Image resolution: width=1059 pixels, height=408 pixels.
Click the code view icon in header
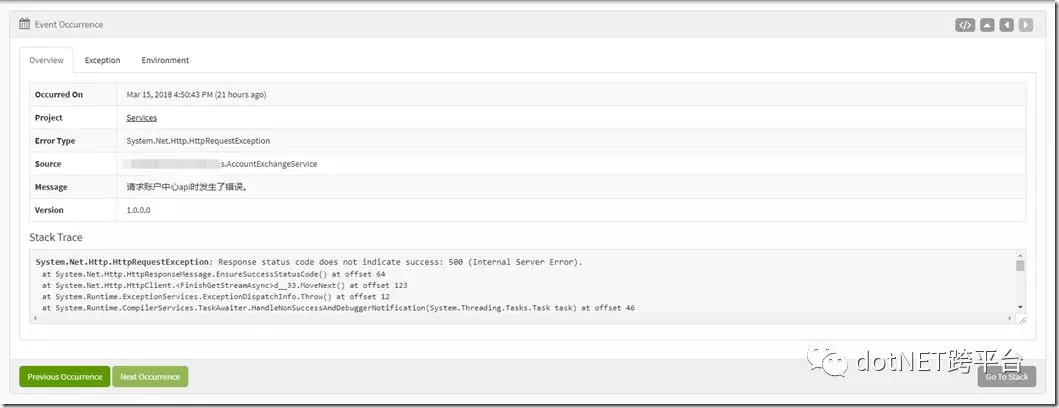[965, 25]
